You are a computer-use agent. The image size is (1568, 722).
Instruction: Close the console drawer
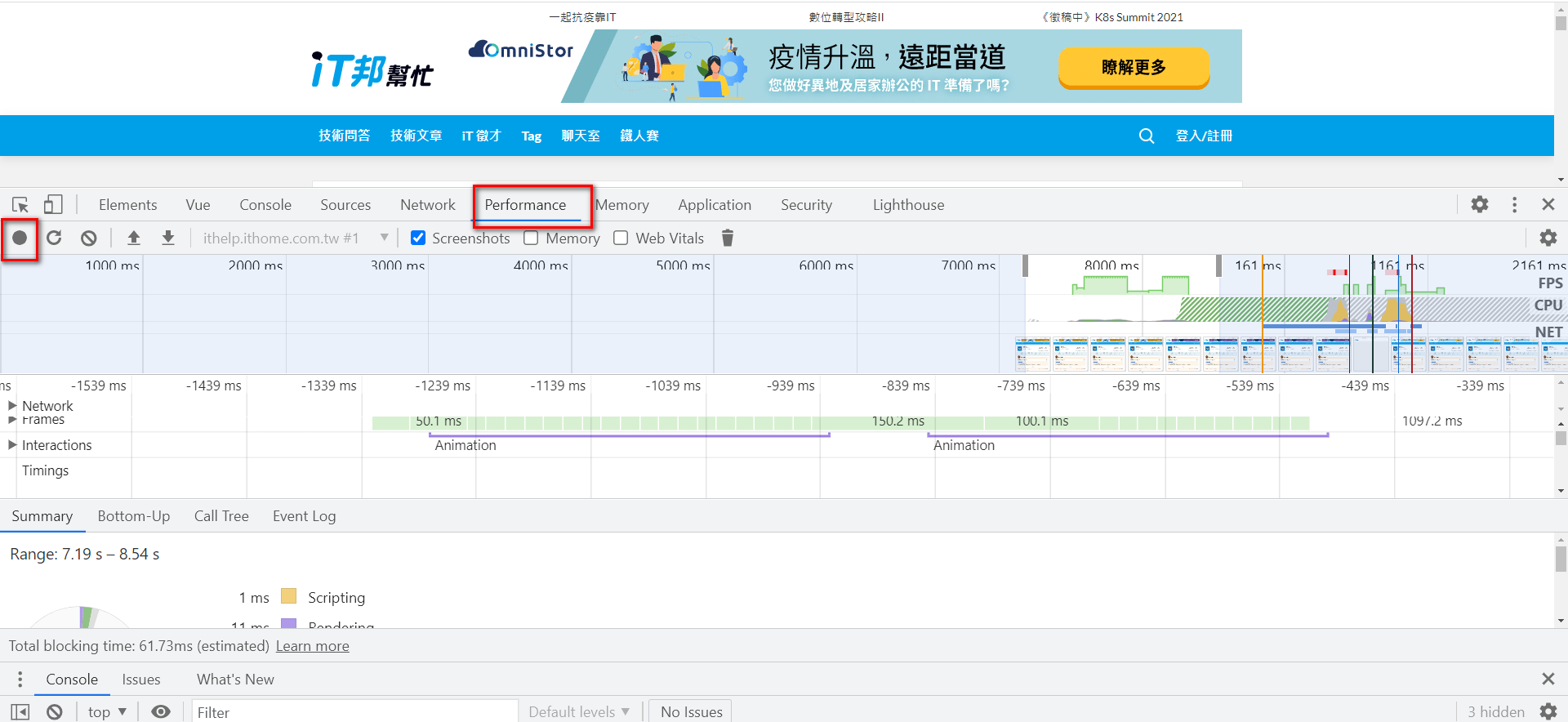coord(1548,679)
